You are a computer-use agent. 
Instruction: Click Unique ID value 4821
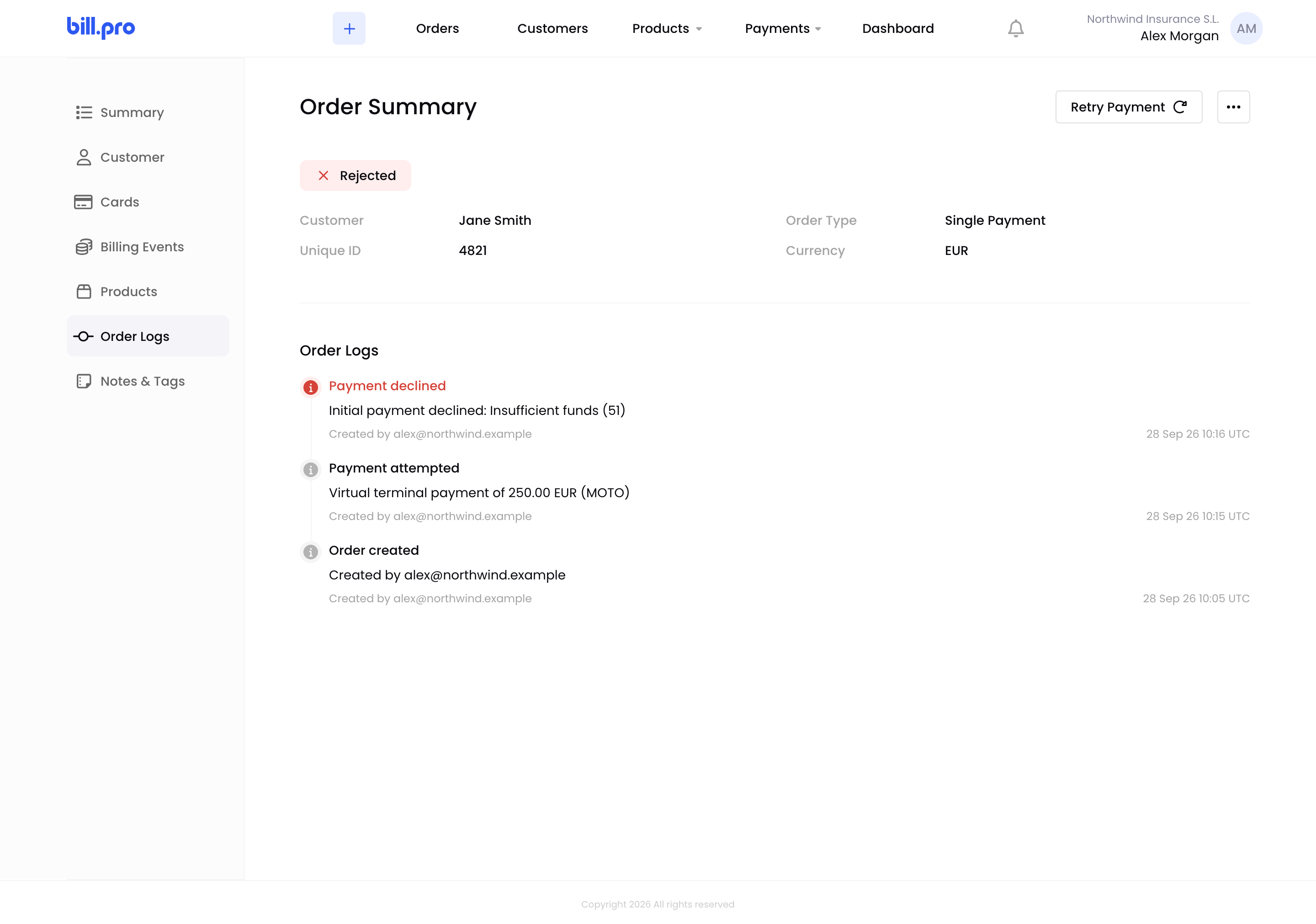point(473,250)
